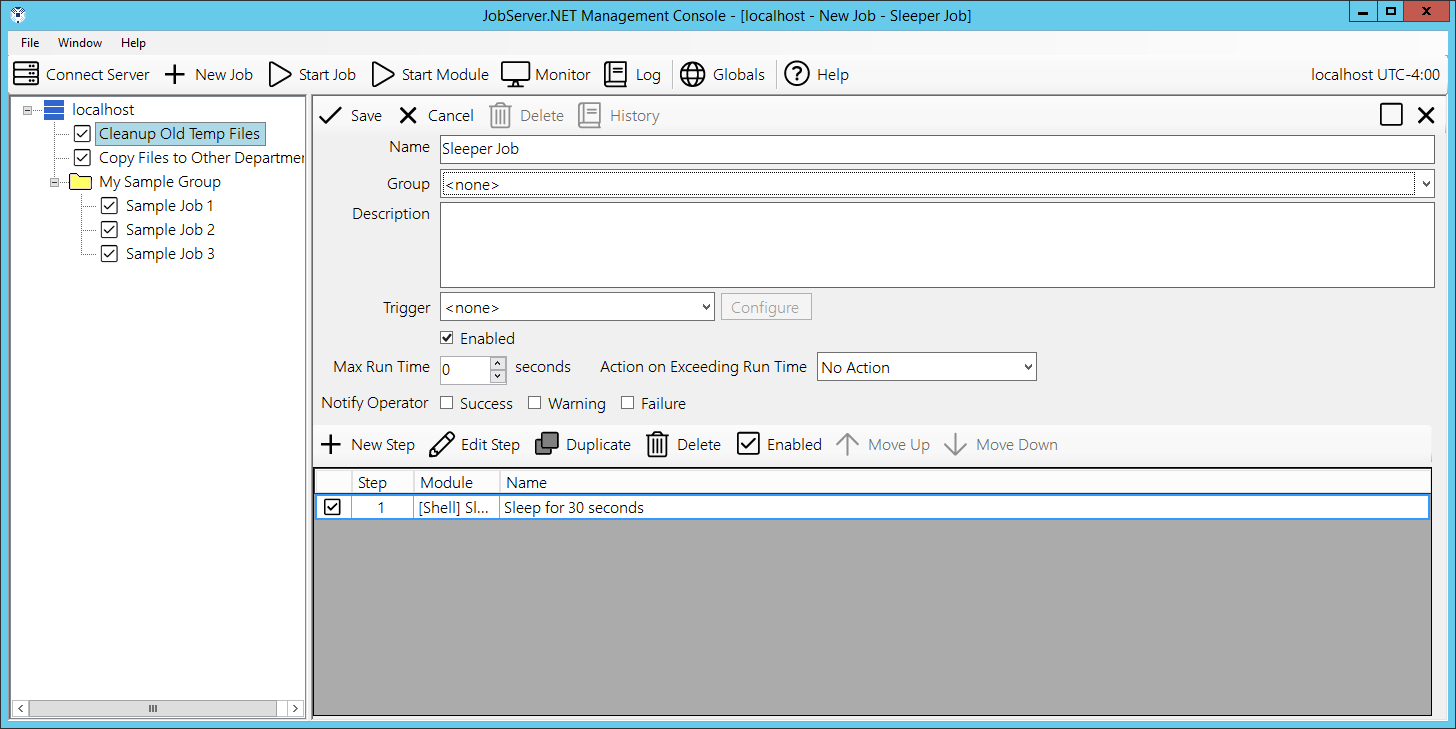Image resolution: width=1456 pixels, height=729 pixels.
Task: Cancel editing the job
Action: pyautogui.click(x=436, y=115)
